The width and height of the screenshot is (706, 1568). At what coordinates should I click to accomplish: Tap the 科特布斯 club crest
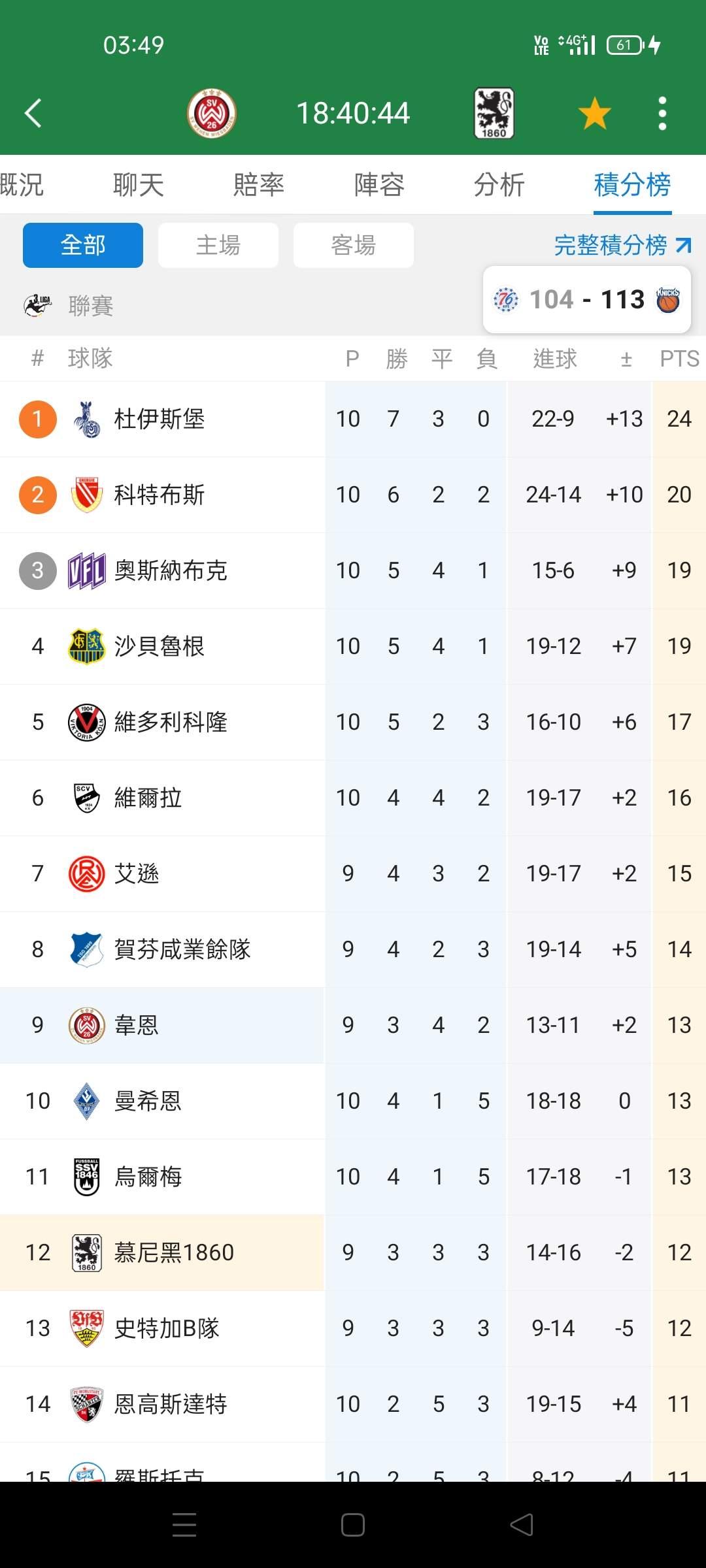(x=86, y=495)
